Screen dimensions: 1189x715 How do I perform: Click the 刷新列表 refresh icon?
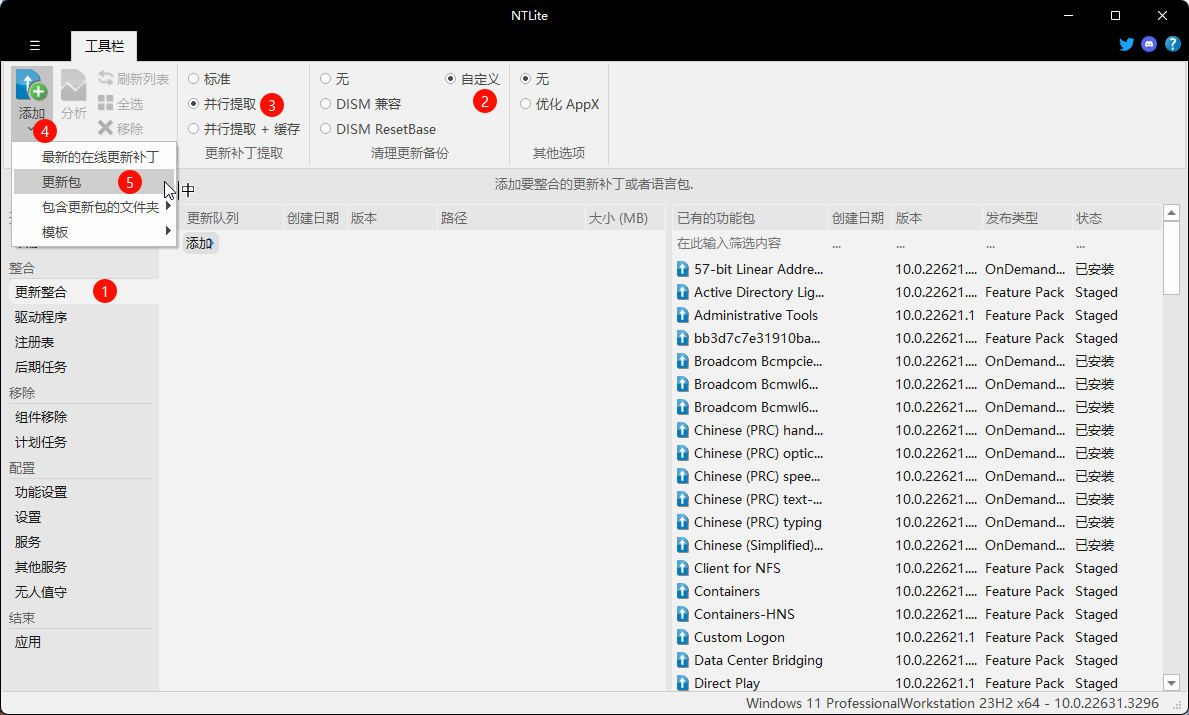pyautogui.click(x=105, y=78)
